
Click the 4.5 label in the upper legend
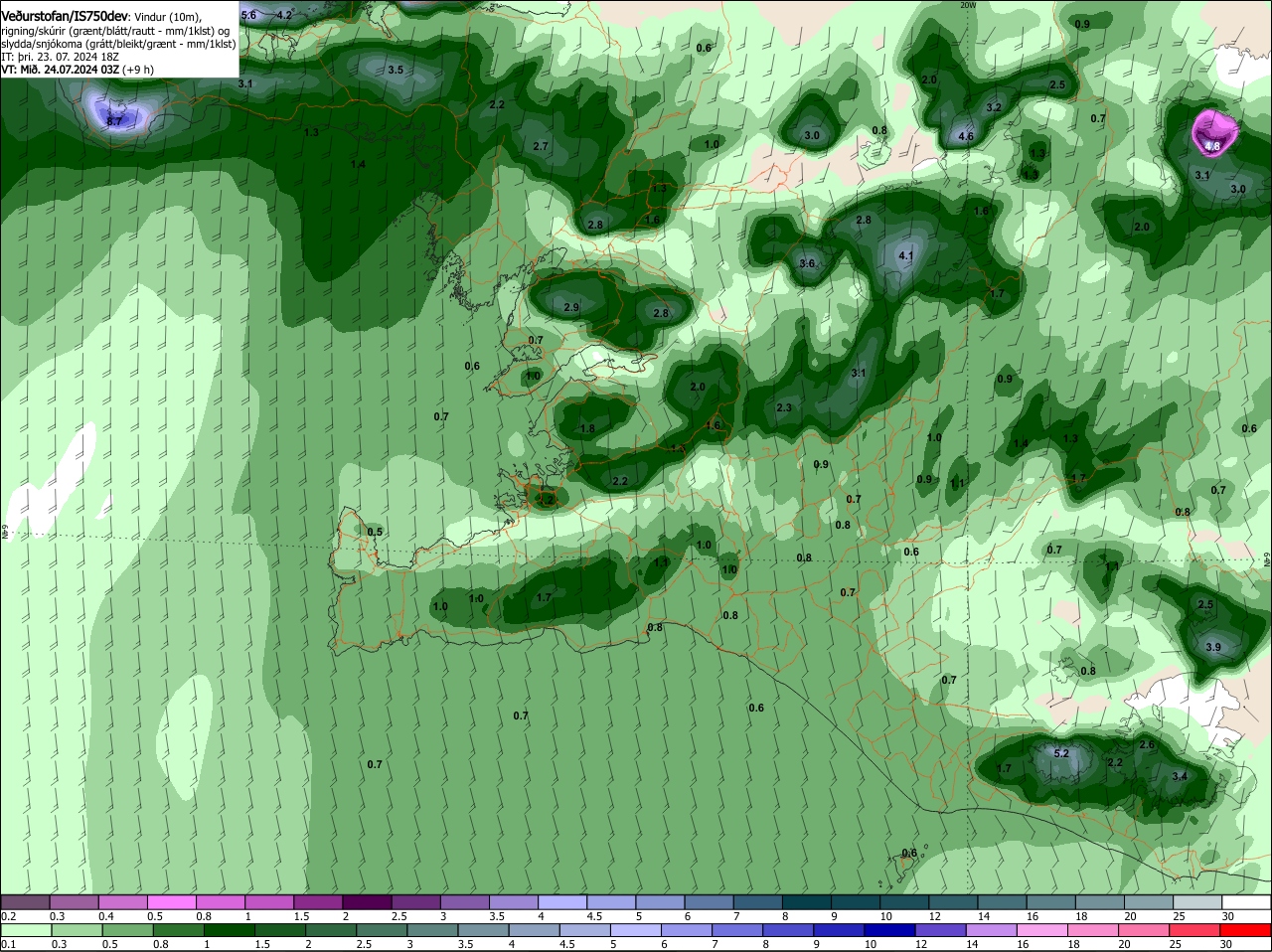tap(594, 916)
